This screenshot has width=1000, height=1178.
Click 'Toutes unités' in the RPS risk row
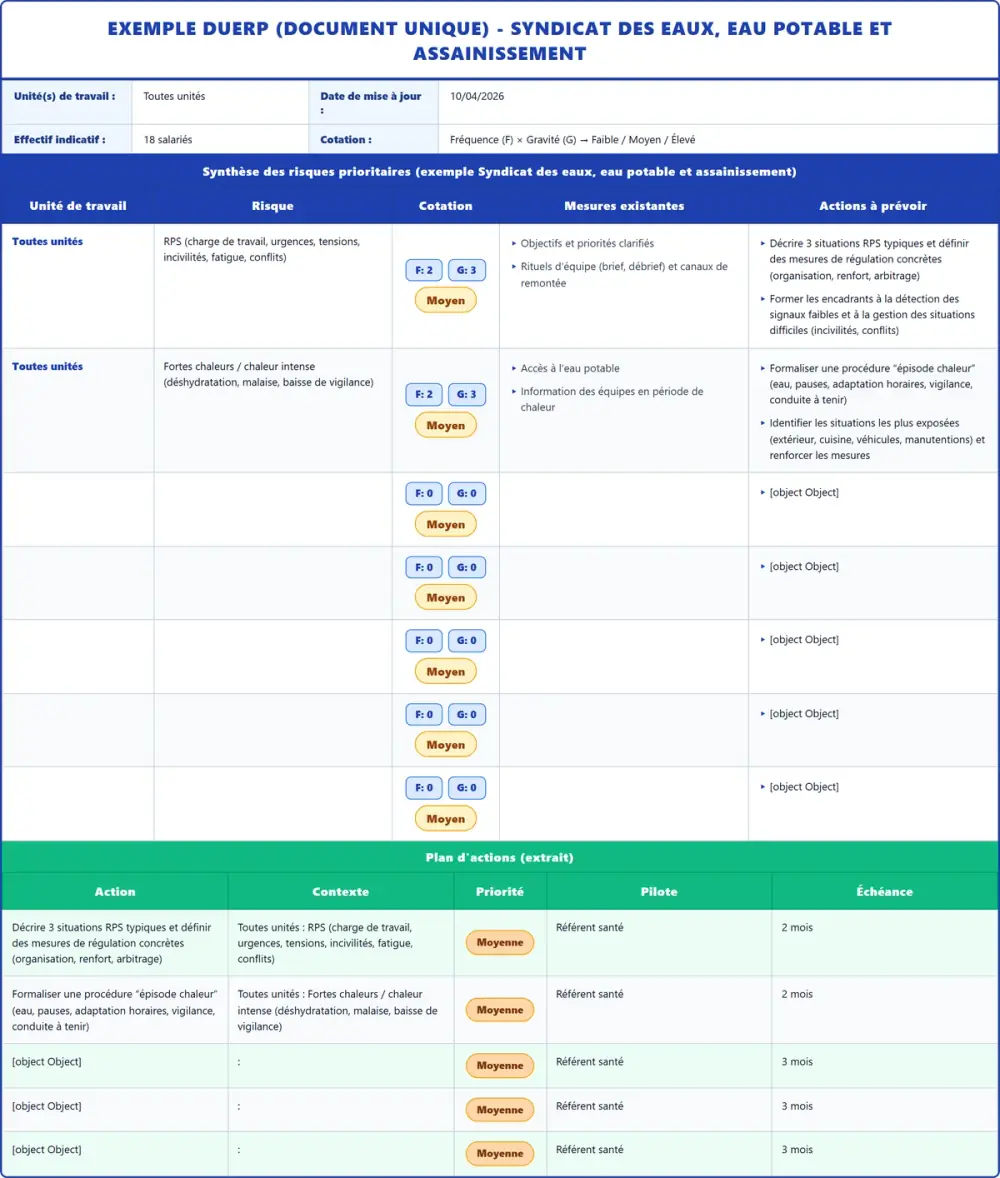click(47, 241)
